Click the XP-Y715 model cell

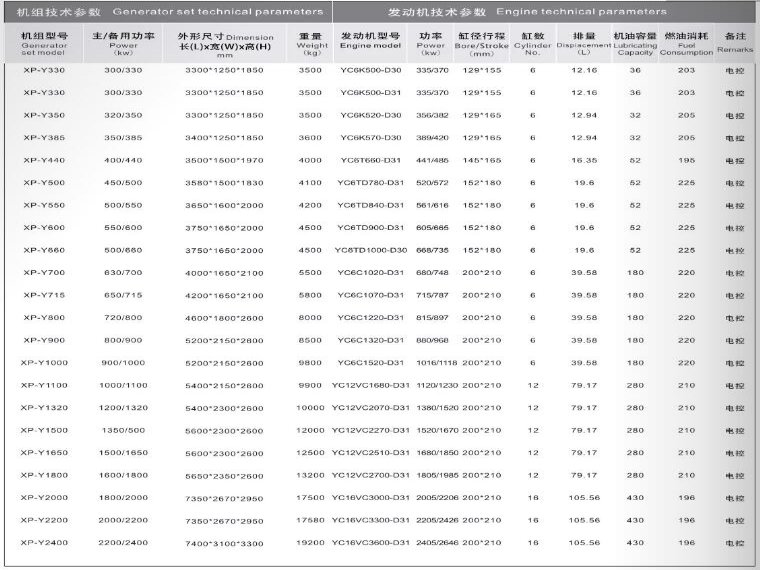44,295
